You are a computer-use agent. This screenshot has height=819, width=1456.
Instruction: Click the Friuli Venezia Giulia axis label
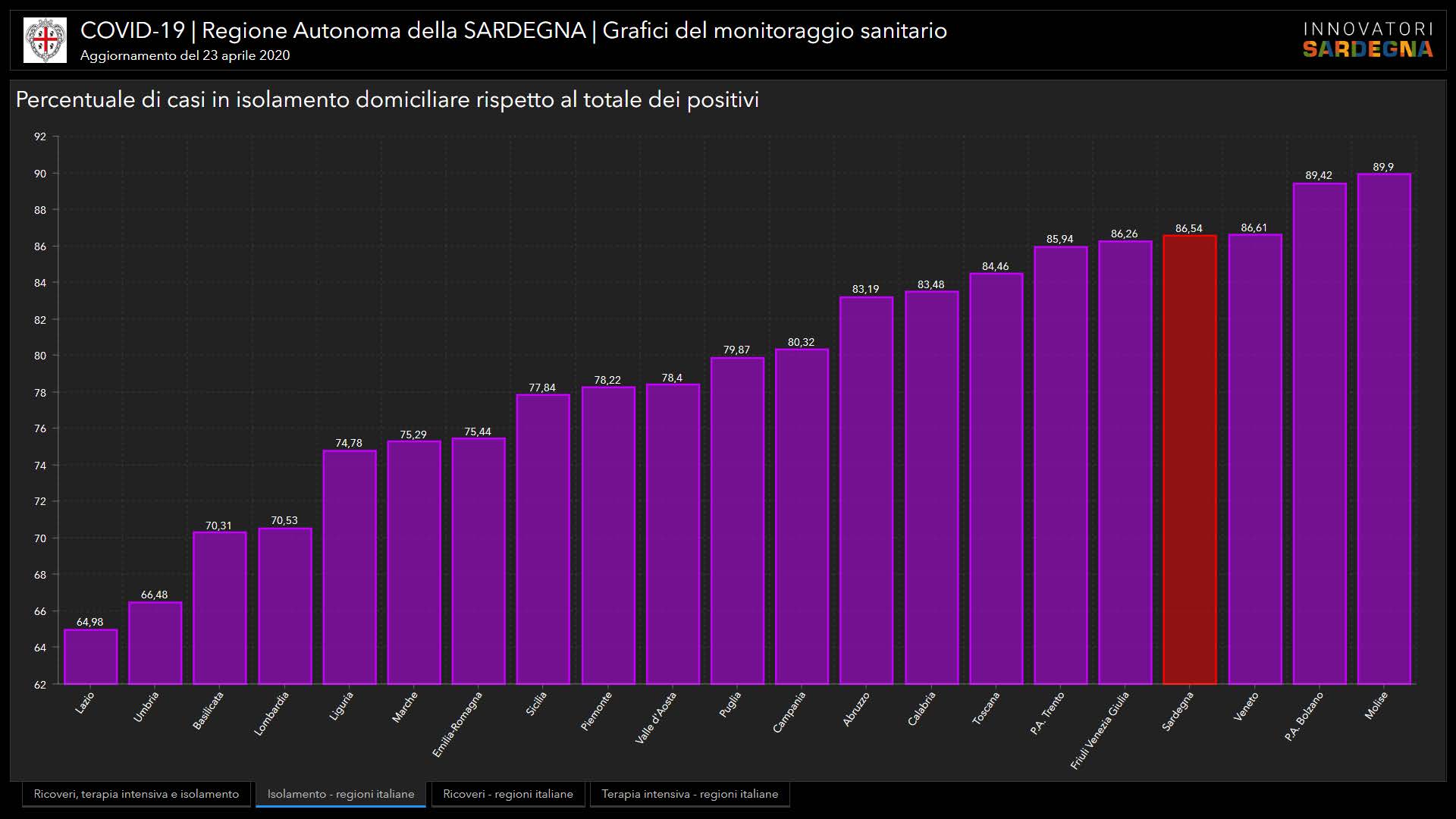[x=1100, y=730]
